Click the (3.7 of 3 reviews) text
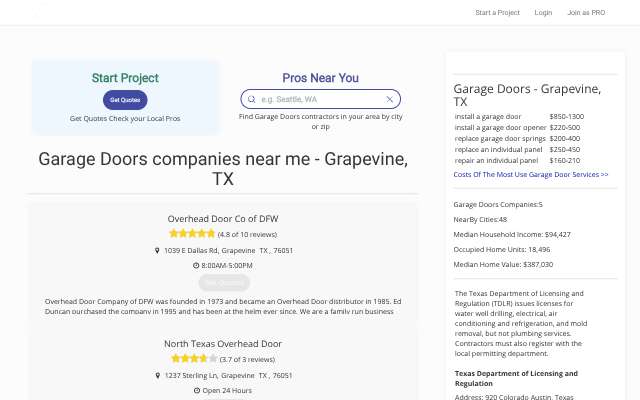Viewport: 640px width, 400px height. [x=247, y=359]
